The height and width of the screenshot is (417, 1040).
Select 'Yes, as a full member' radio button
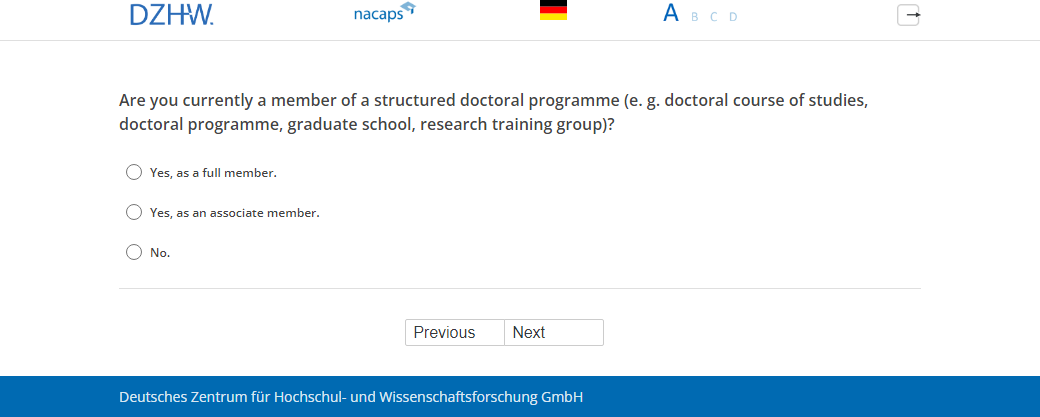point(134,173)
